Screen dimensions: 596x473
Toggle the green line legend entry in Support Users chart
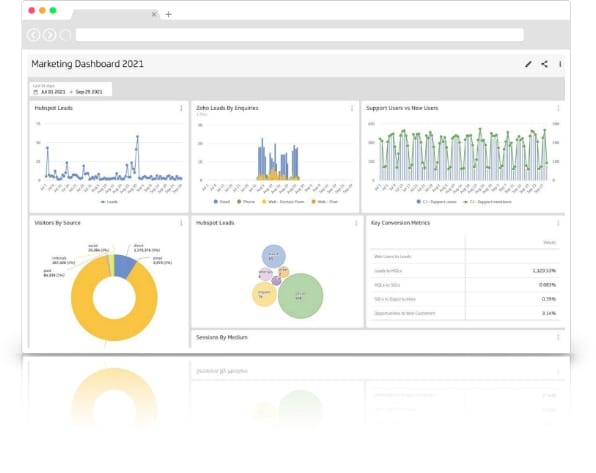coord(487,202)
